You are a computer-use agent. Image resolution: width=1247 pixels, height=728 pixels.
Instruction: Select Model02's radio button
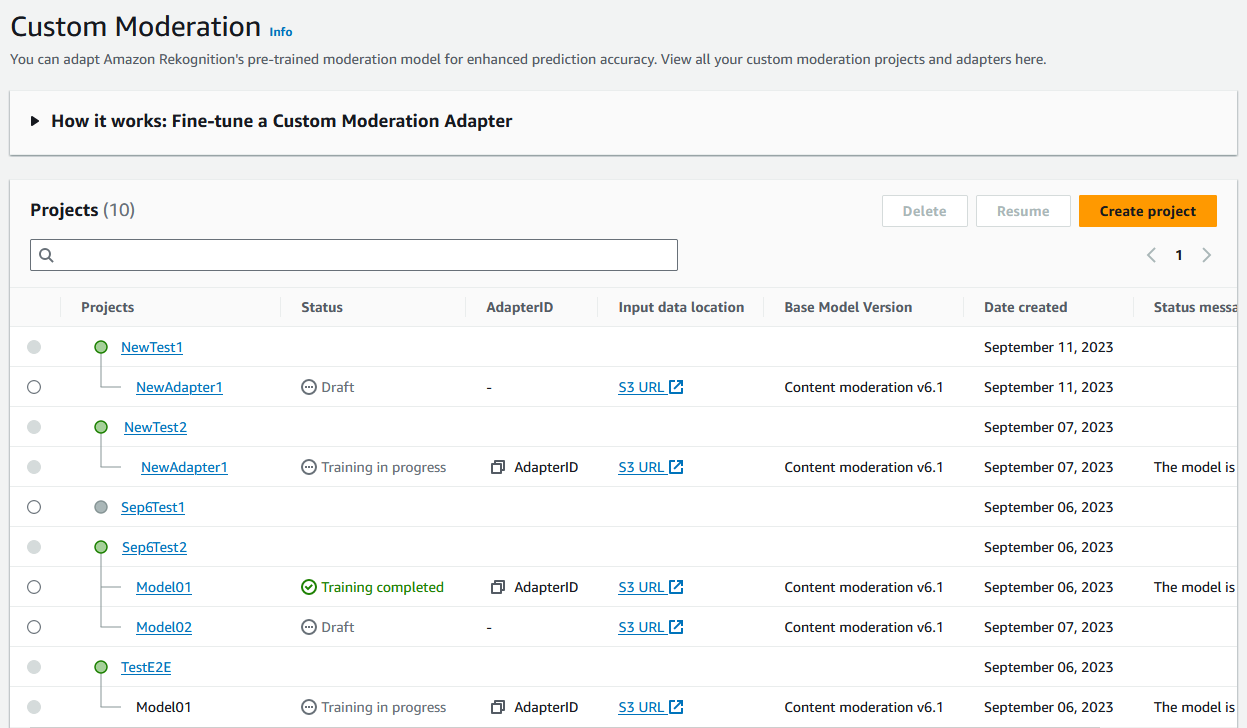[34, 627]
